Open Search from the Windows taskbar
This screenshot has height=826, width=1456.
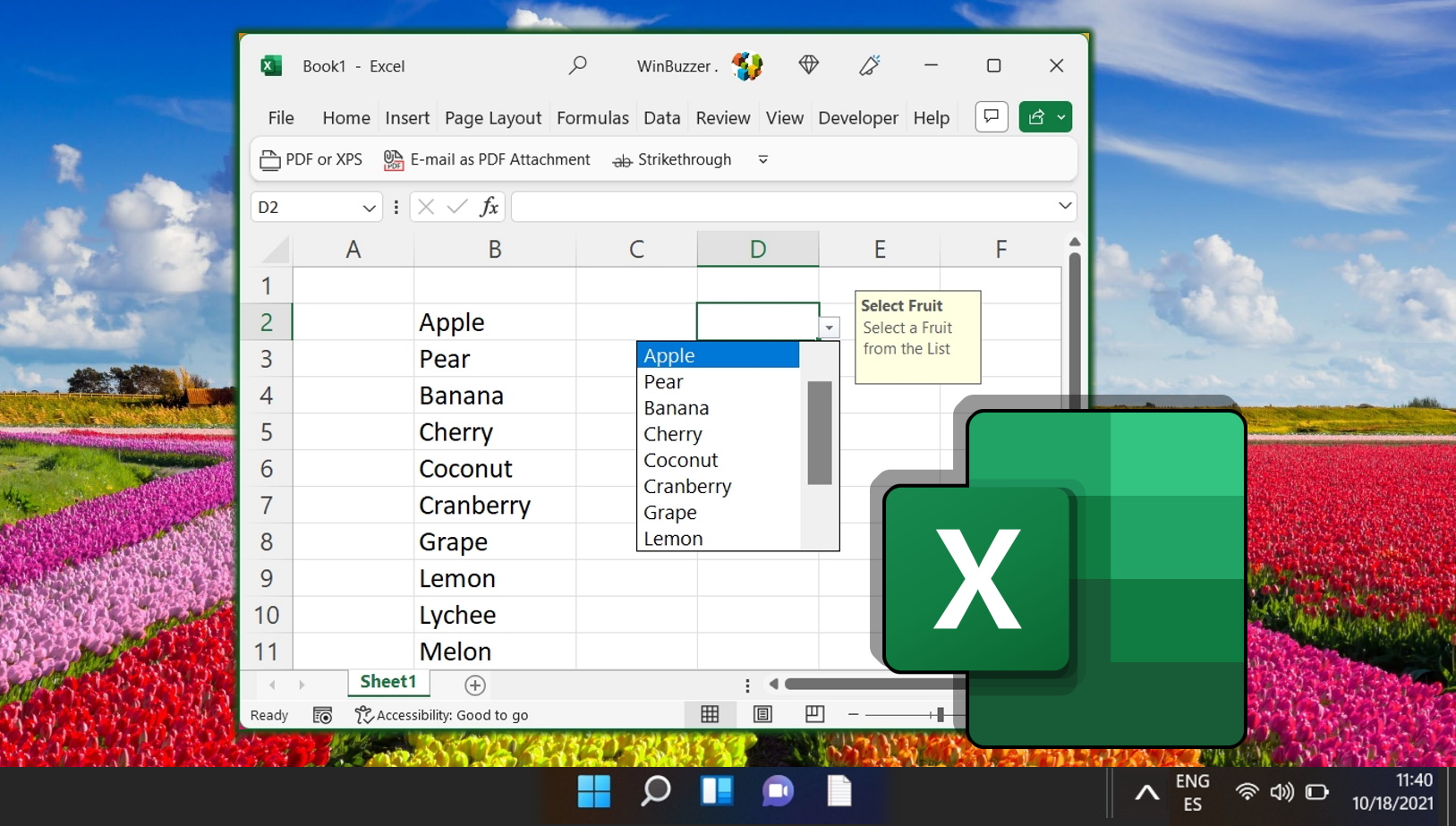pyautogui.click(x=654, y=792)
